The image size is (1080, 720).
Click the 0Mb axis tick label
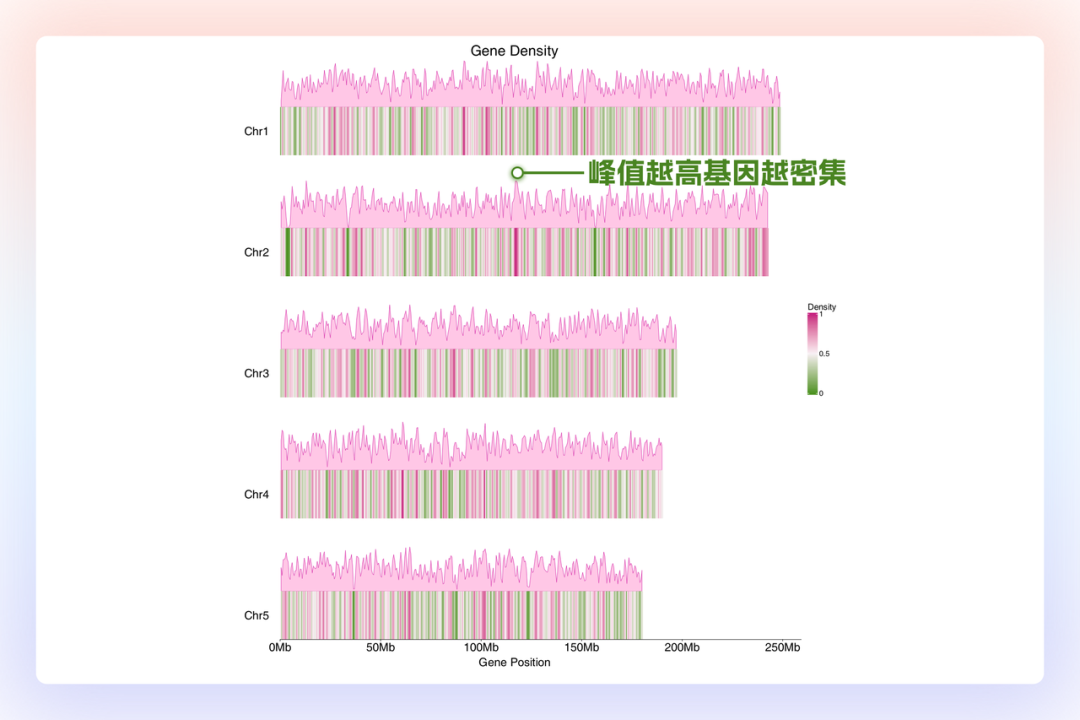[280, 648]
